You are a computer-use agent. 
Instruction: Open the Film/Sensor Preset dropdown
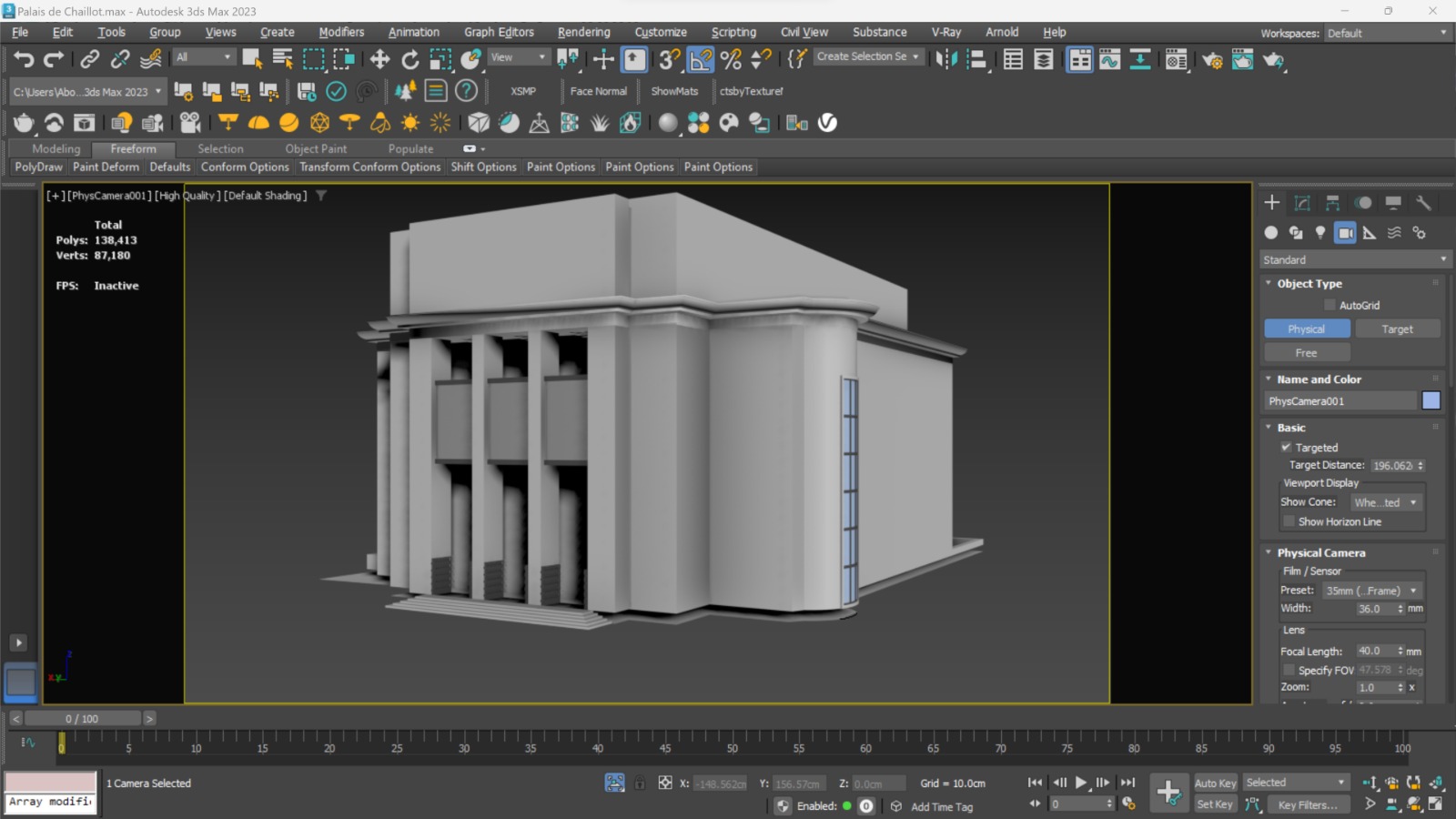tap(1371, 591)
